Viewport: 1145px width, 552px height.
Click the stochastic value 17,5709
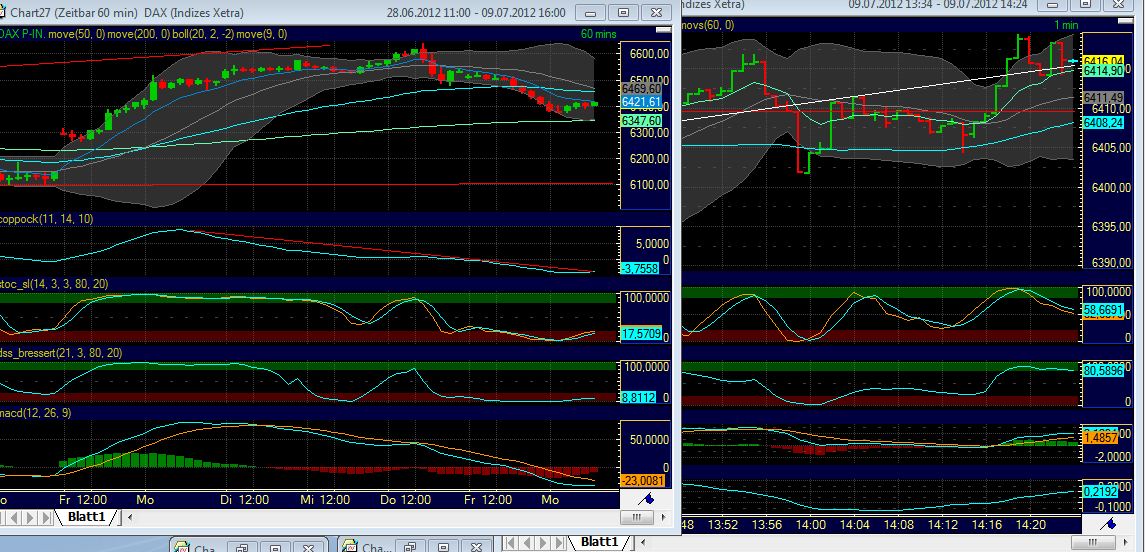[x=640, y=334]
